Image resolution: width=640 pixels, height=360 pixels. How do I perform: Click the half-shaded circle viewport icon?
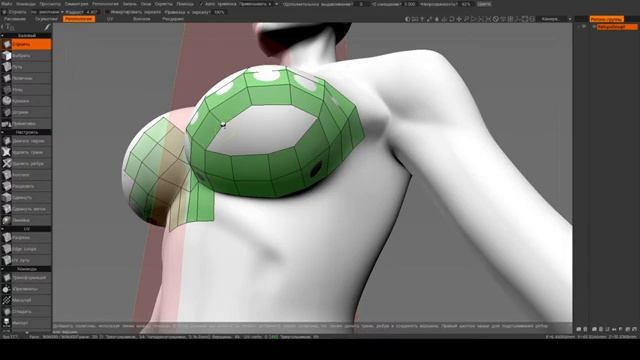click(x=407, y=19)
